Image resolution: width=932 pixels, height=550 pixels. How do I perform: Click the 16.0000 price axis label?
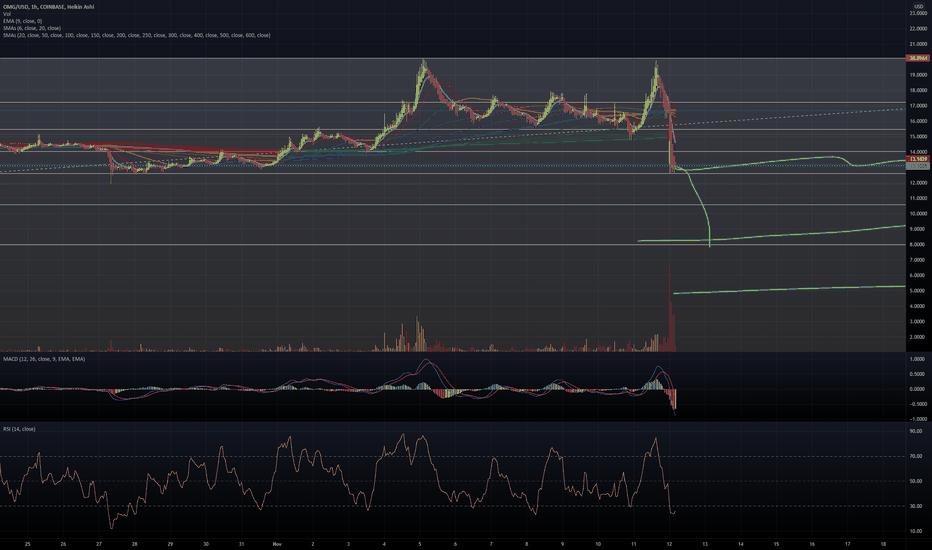pyautogui.click(x=918, y=121)
